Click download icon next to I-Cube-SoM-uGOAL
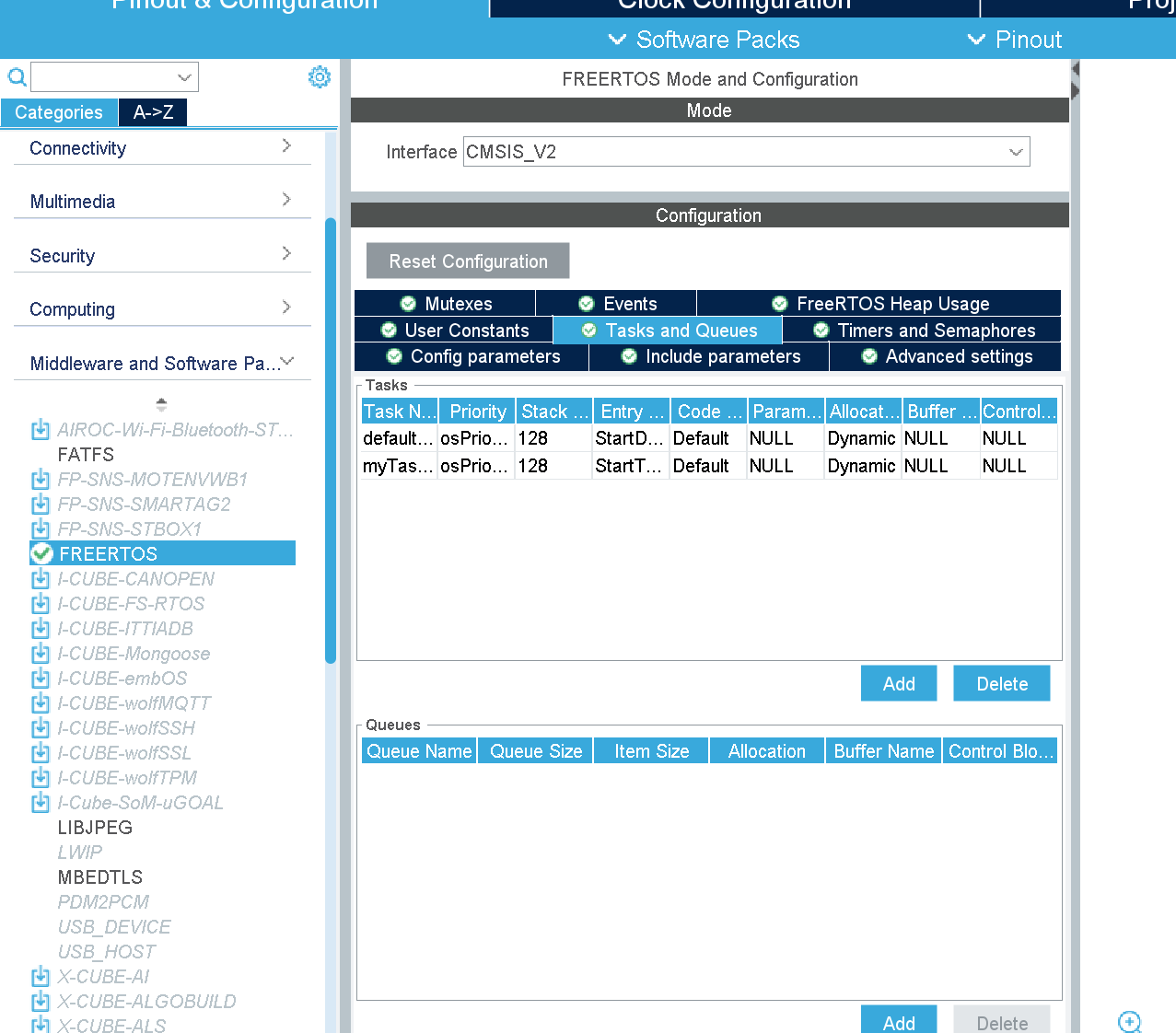Screen dimensions: 1176x1033 click(41, 803)
